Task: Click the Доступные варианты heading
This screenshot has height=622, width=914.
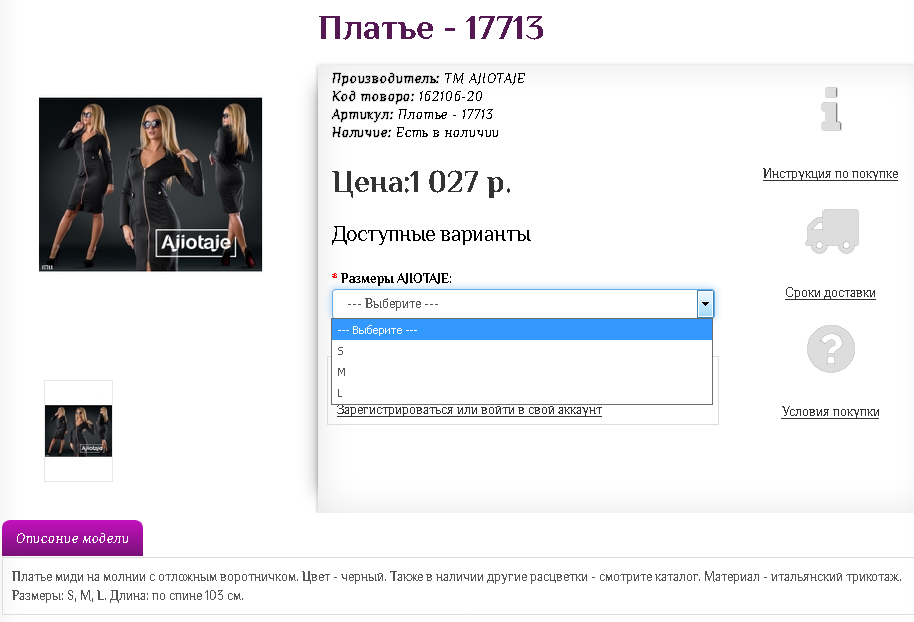Action: click(431, 234)
